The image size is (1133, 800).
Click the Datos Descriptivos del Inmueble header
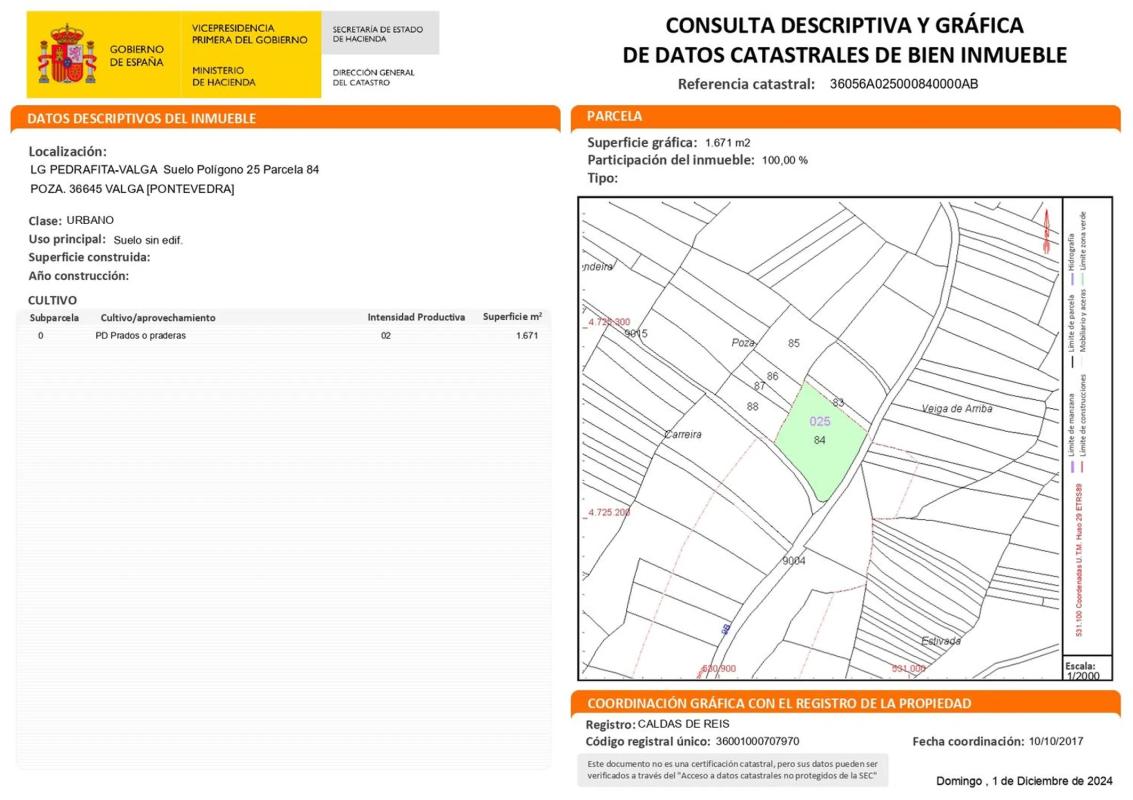click(142, 118)
